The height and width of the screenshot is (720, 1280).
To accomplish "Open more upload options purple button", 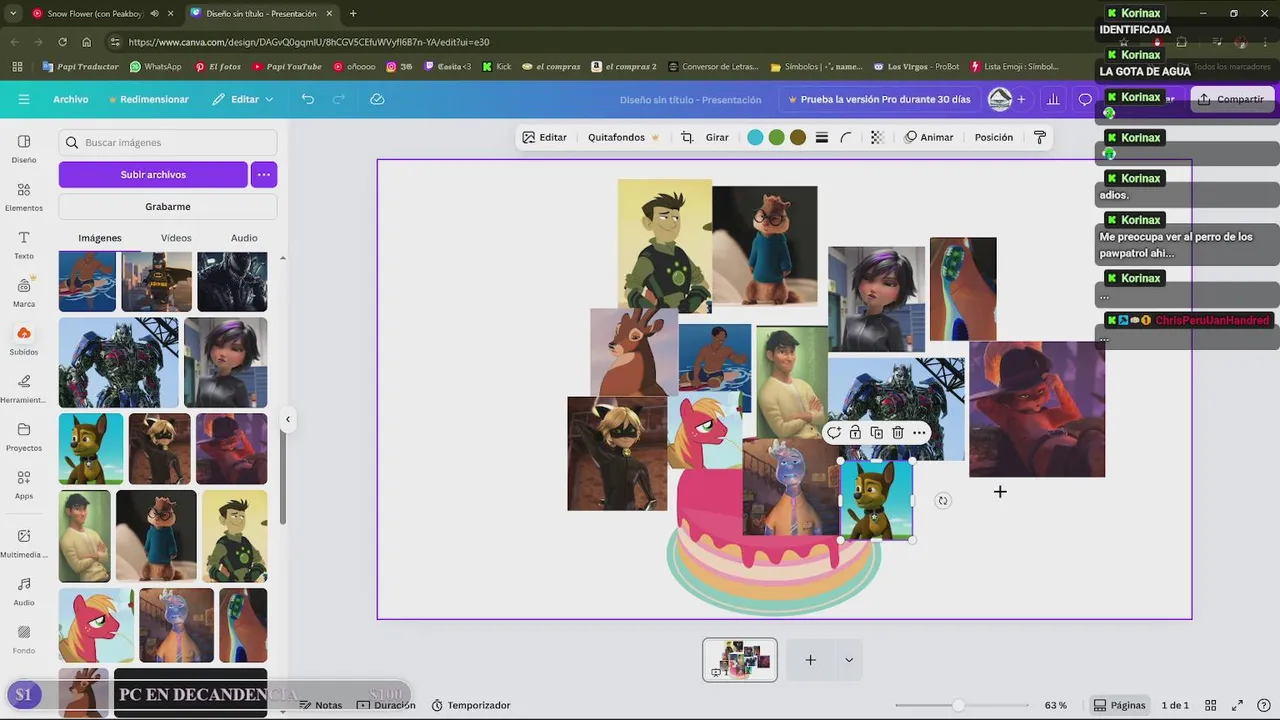I will coord(264,174).
